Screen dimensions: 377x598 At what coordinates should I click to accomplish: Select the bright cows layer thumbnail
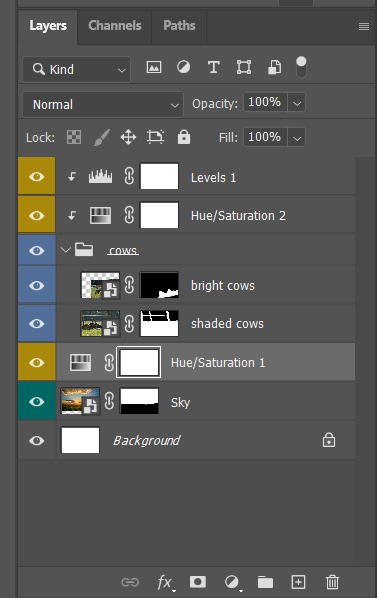click(101, 285)
